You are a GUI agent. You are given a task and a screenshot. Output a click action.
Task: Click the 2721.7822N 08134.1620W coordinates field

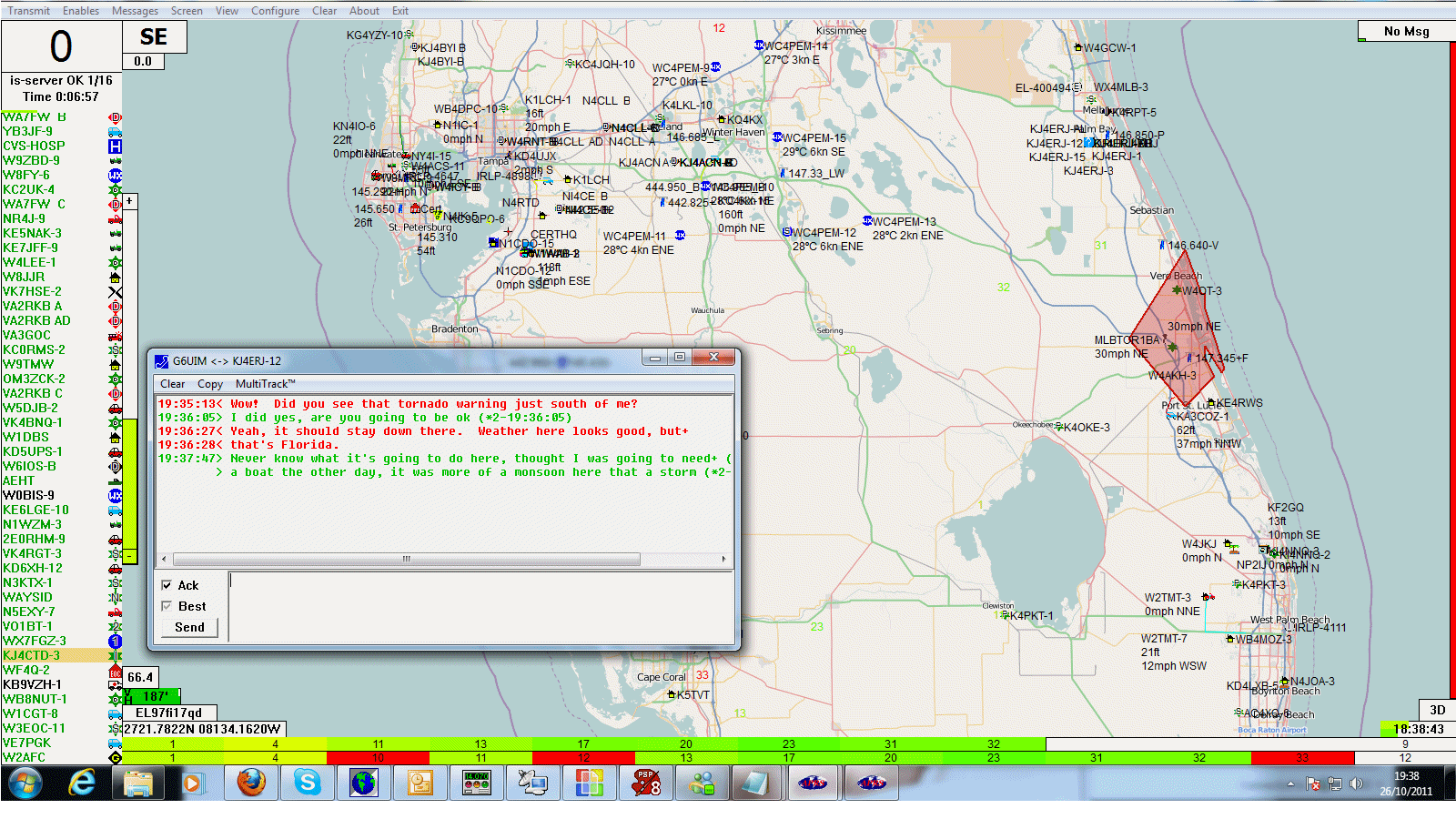pyautogui.click(x=203, y=729)
